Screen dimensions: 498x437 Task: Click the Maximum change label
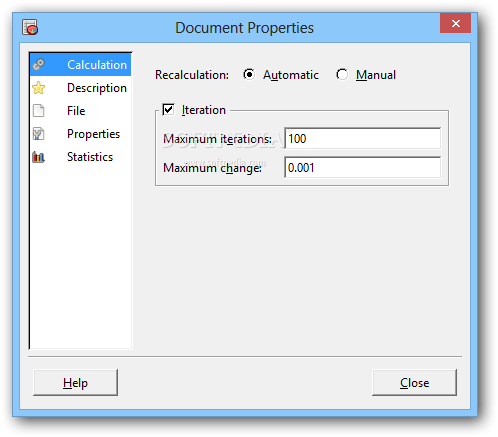tap(212, 168)
